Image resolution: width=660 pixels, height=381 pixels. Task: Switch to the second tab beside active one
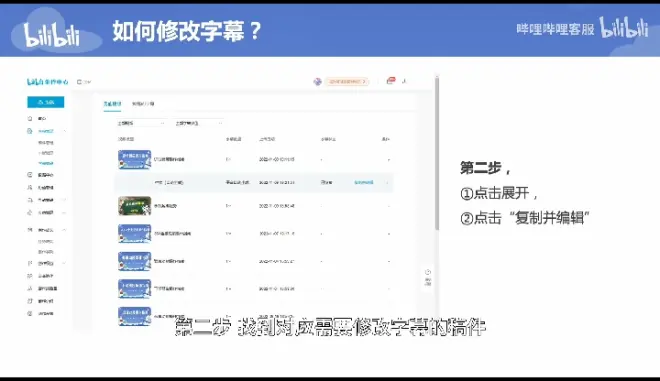[143, 104]
